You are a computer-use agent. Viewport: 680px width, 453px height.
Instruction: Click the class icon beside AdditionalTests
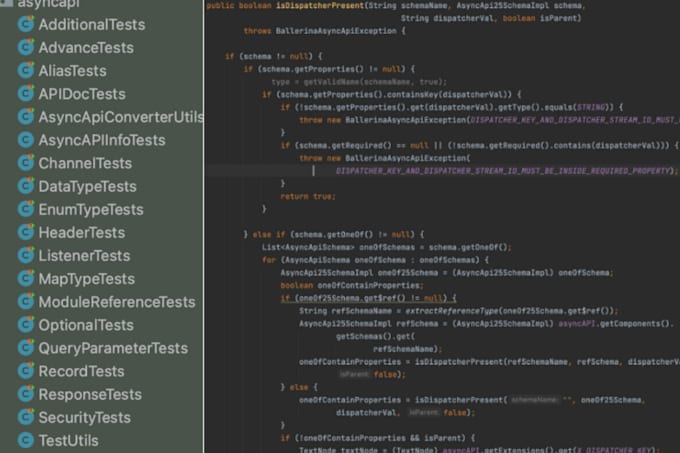click(x=26, y=24)
